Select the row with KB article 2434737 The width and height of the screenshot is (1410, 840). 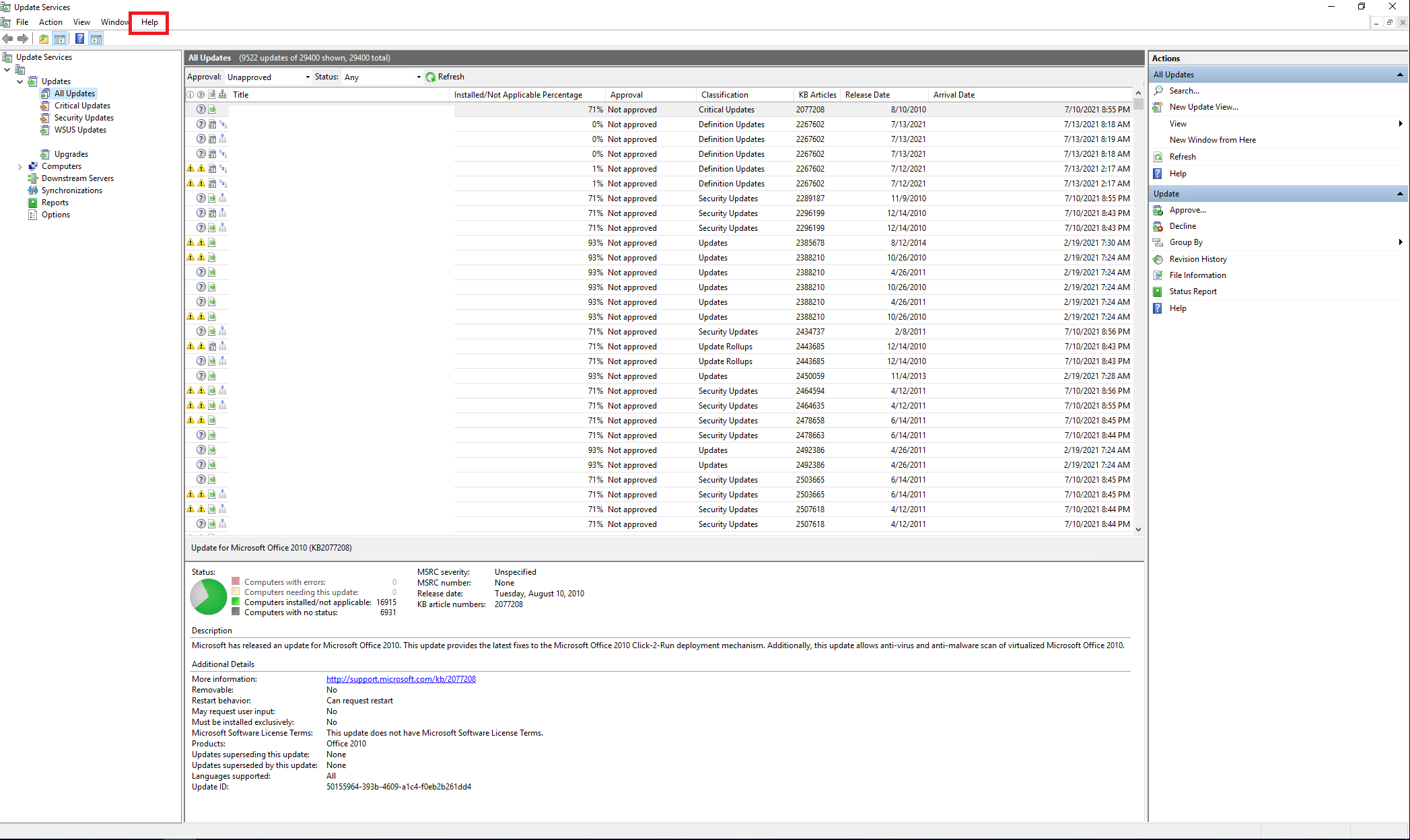(659, 332)
